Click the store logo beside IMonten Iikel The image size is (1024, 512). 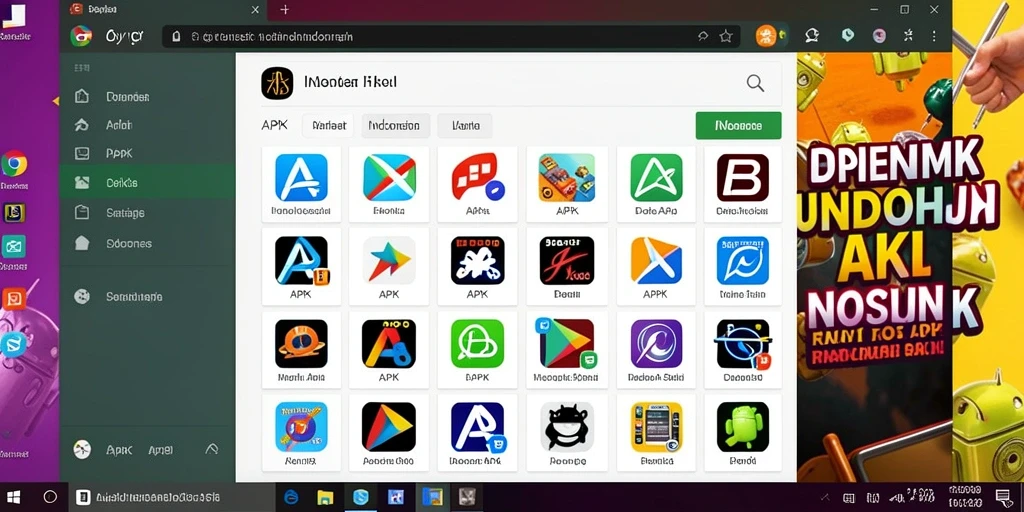(x=277, y=83)
